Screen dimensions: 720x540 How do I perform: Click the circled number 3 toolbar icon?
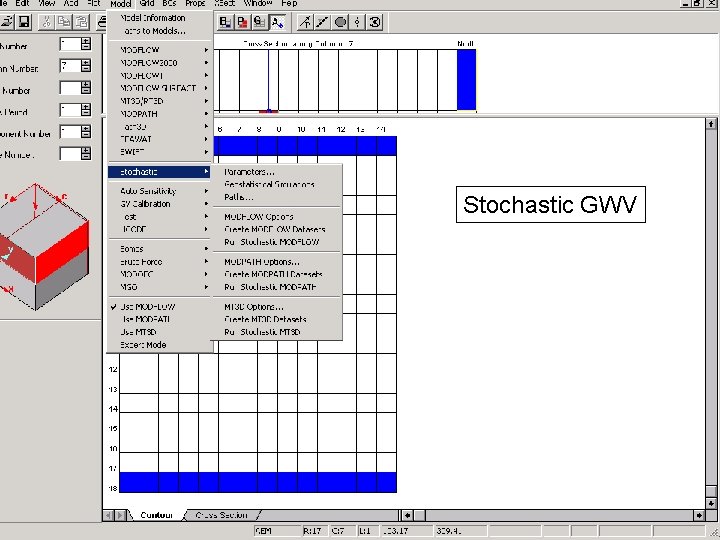(375, 22)
